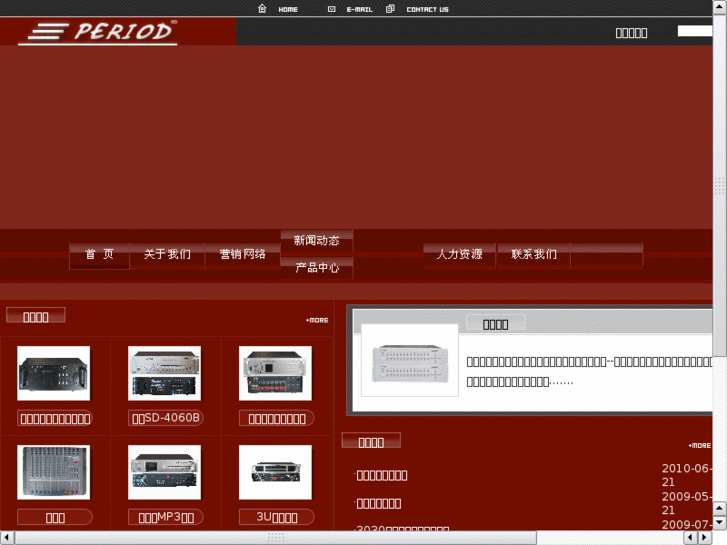
Task: Open the third top-row product thumbnail
Action: tap(275, 373)
